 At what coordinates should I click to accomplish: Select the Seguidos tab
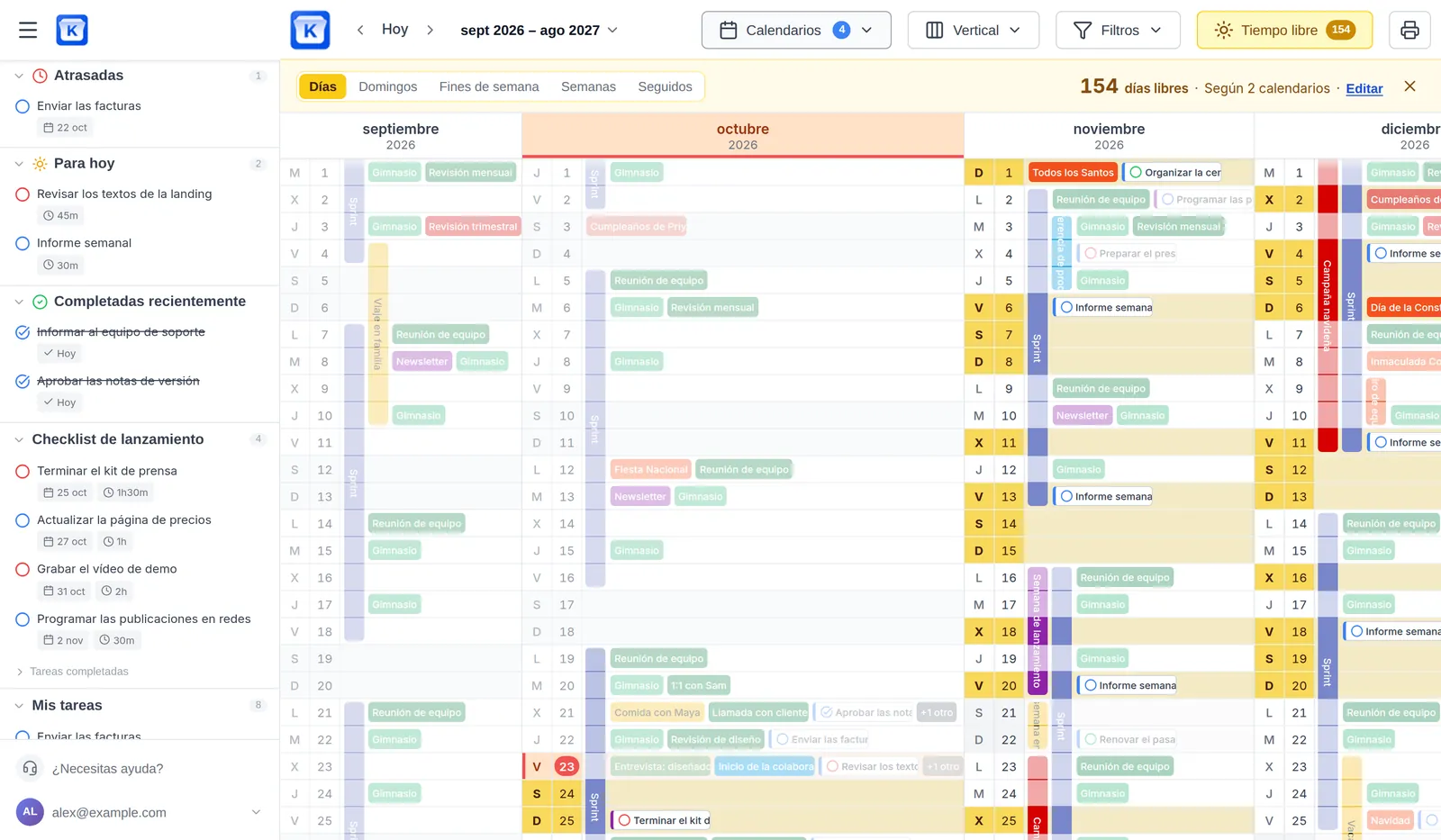pos(665,86)
